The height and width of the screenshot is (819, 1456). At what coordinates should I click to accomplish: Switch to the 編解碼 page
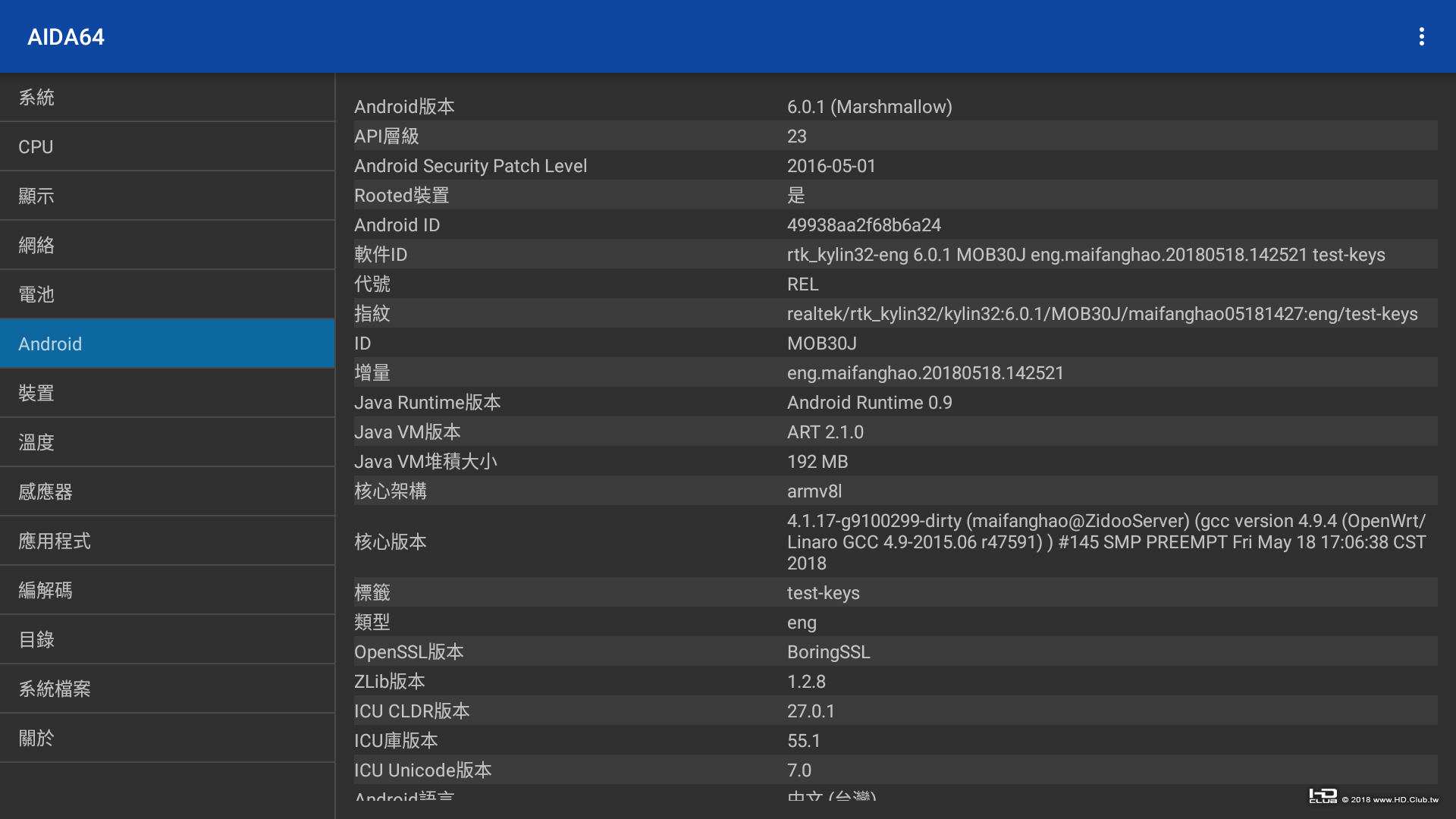tap(167, 591)
